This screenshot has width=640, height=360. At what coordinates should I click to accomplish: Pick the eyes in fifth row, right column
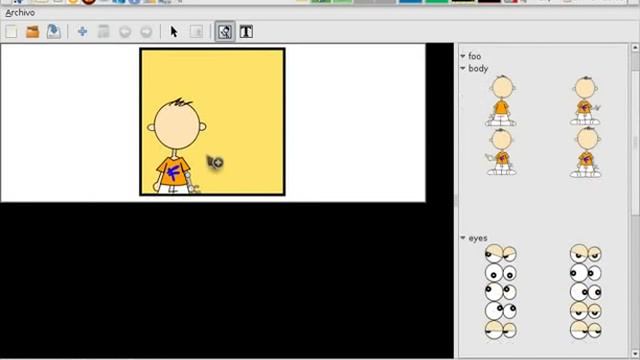(585, 330)
